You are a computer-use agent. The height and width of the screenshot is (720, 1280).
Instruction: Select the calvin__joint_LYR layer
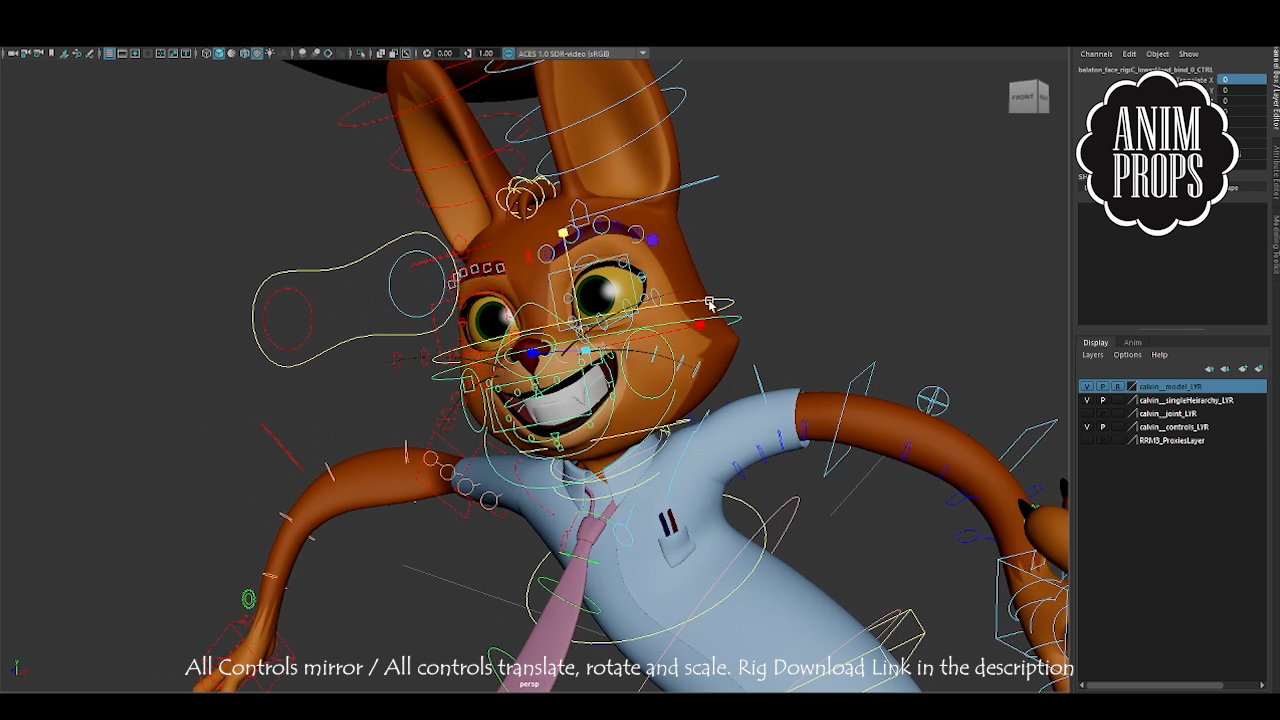1167,413
